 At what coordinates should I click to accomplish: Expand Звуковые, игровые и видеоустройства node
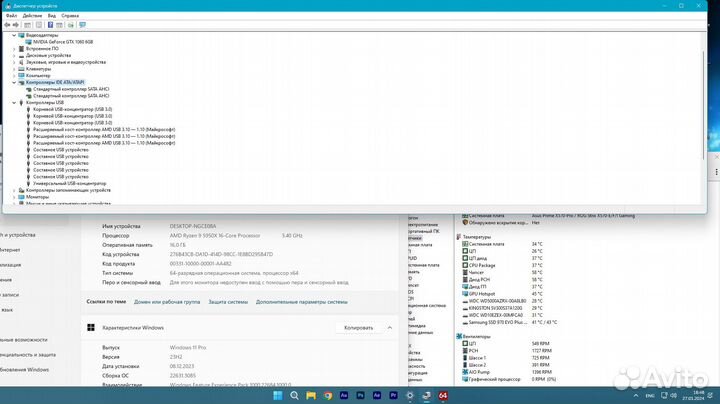point(14,62)
